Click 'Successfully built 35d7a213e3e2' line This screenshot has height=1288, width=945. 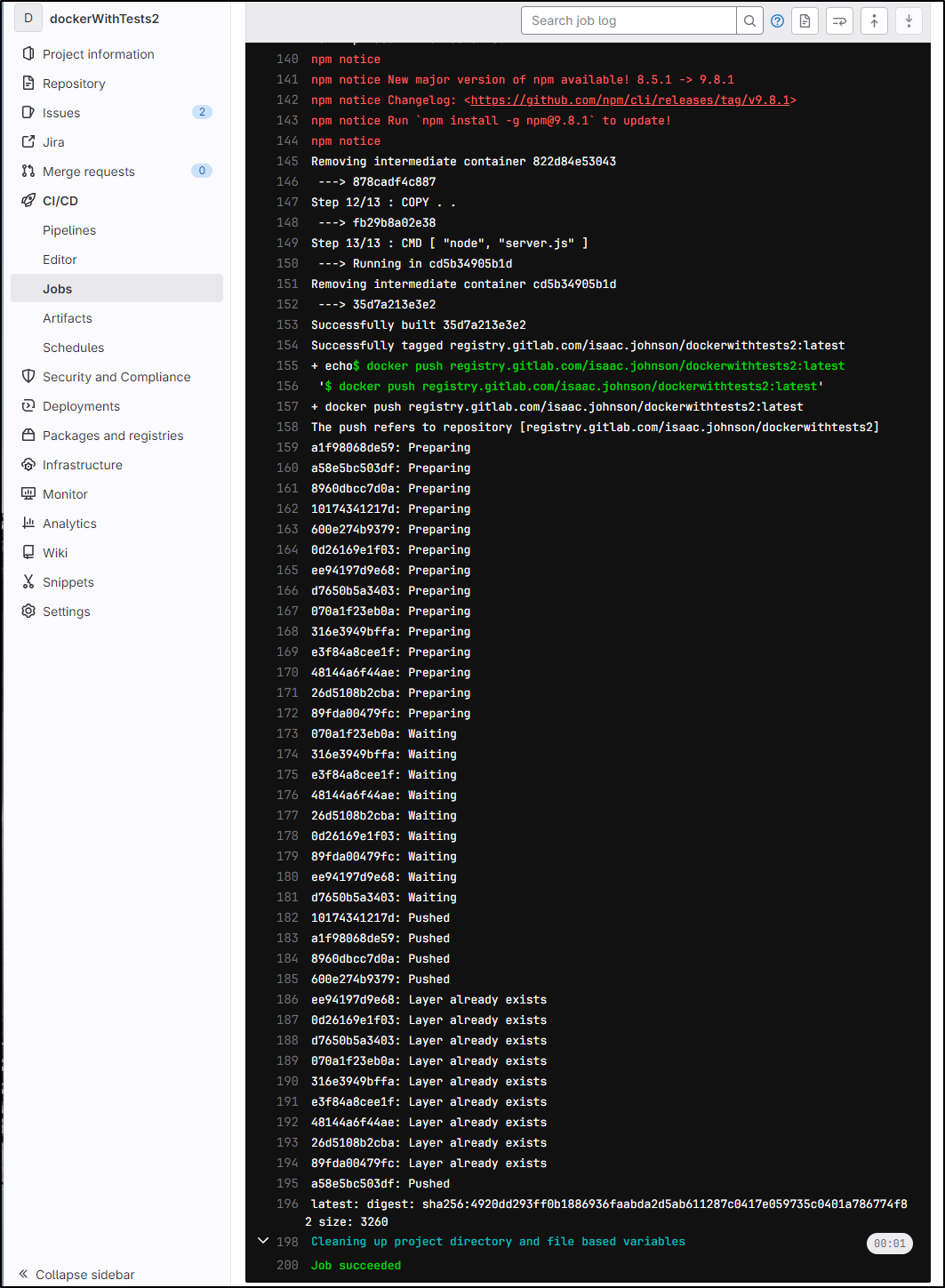[419, 324]
